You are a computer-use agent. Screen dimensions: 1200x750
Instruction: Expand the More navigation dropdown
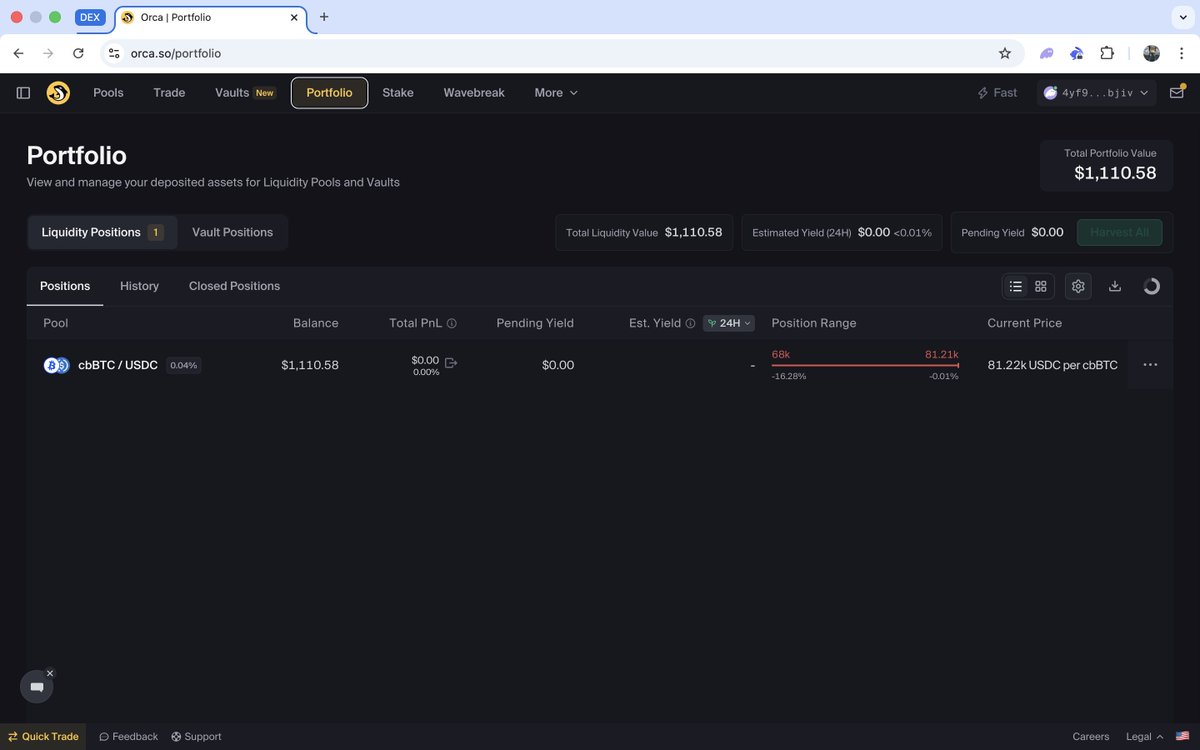pos(556,93)
